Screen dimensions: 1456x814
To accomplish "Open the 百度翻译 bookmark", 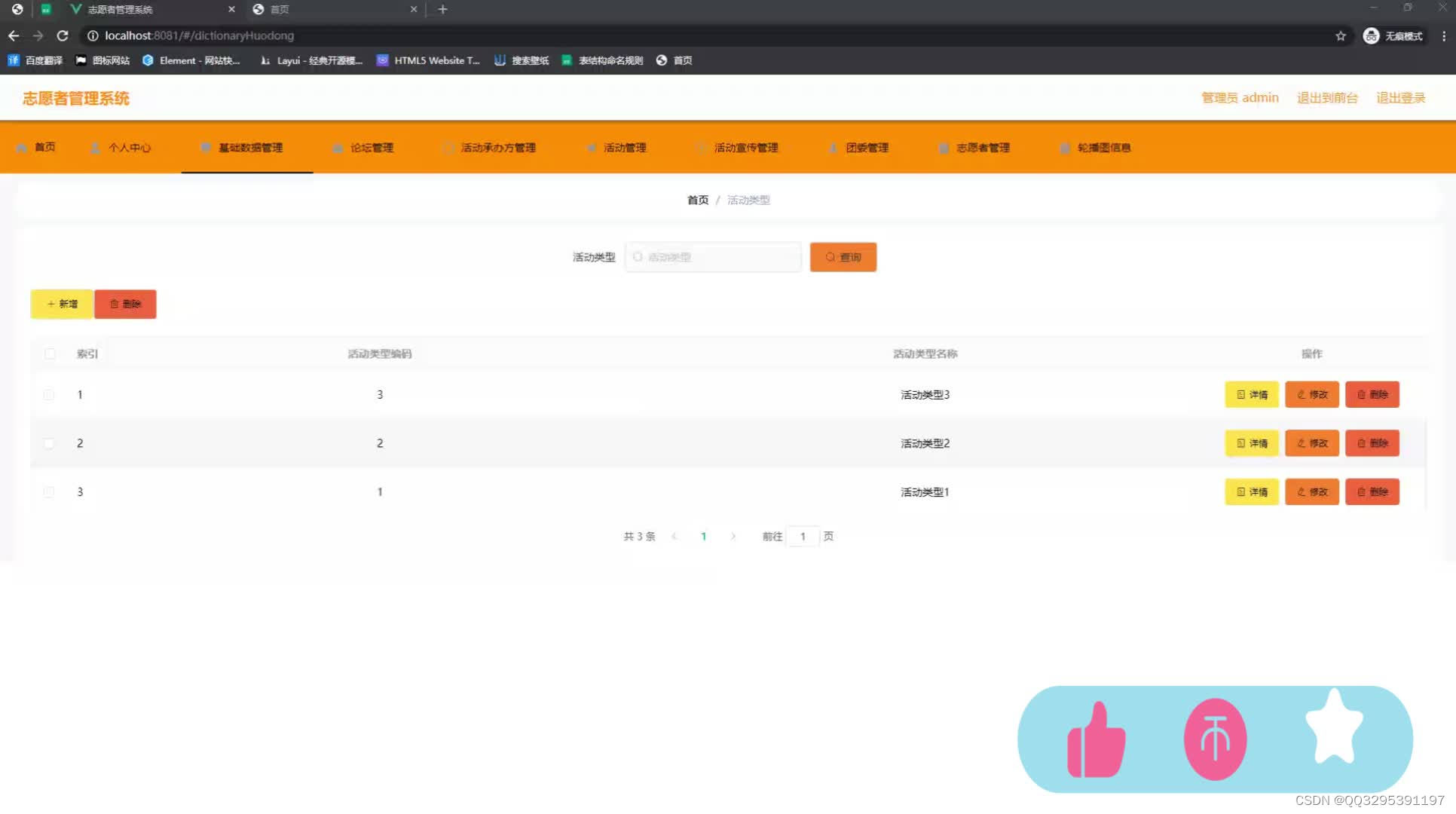I will click(35, 60).
